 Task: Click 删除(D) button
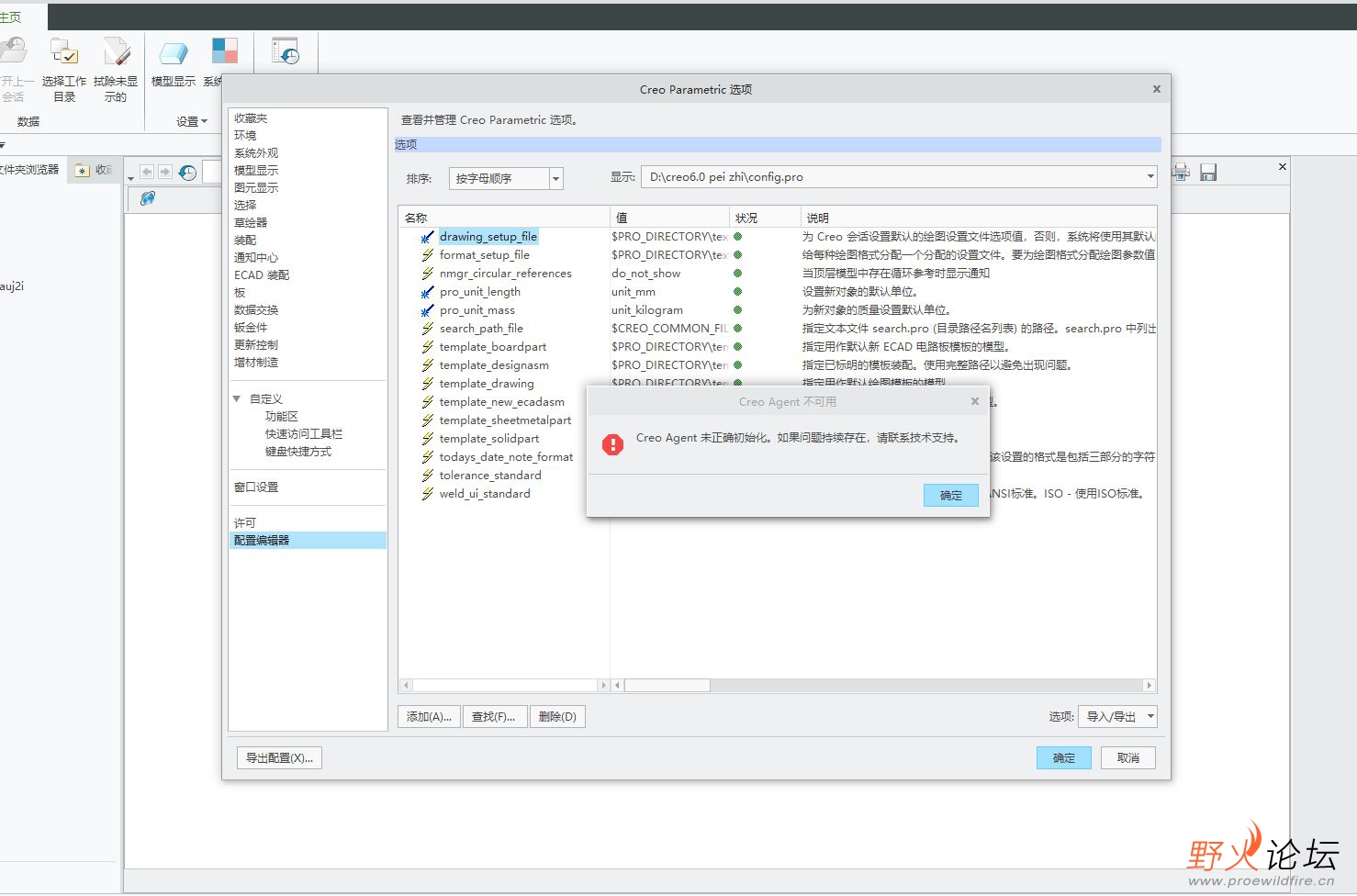[557, 717]
